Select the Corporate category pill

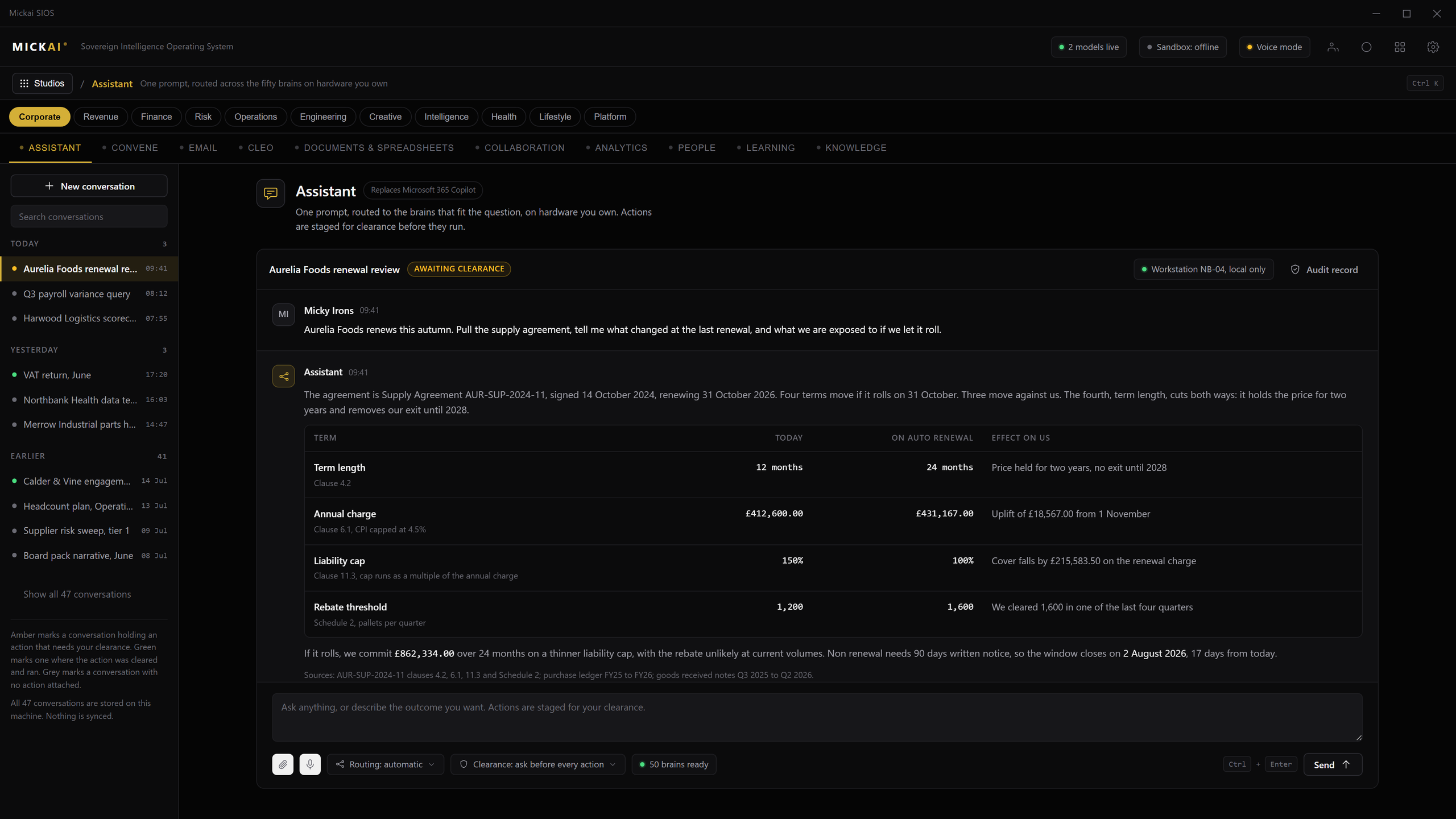pyautogui.click(x=40, y=117)
